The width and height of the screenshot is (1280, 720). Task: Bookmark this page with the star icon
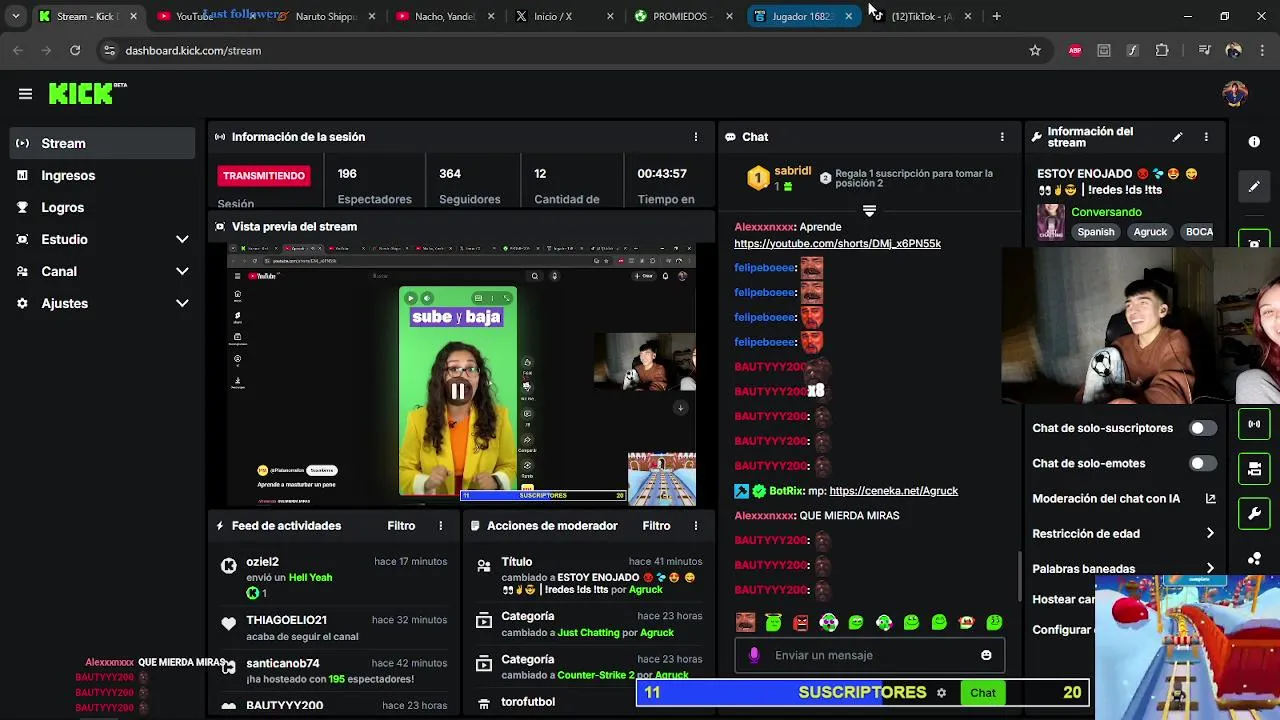(1035, 50)
